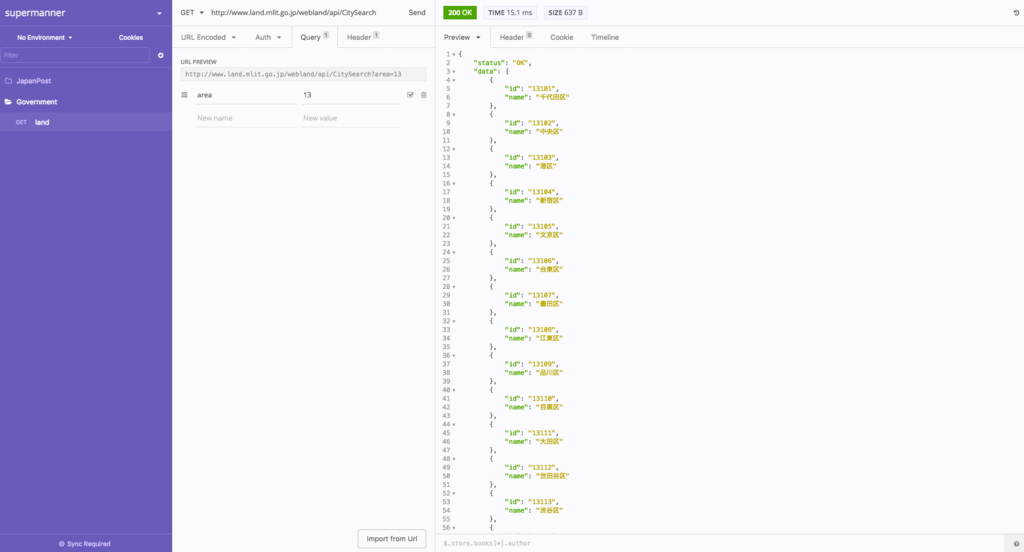Switch to the response Header tab
Image resolution: width=1024 pixels, height=552 pixels.
(x=516, y=37)
